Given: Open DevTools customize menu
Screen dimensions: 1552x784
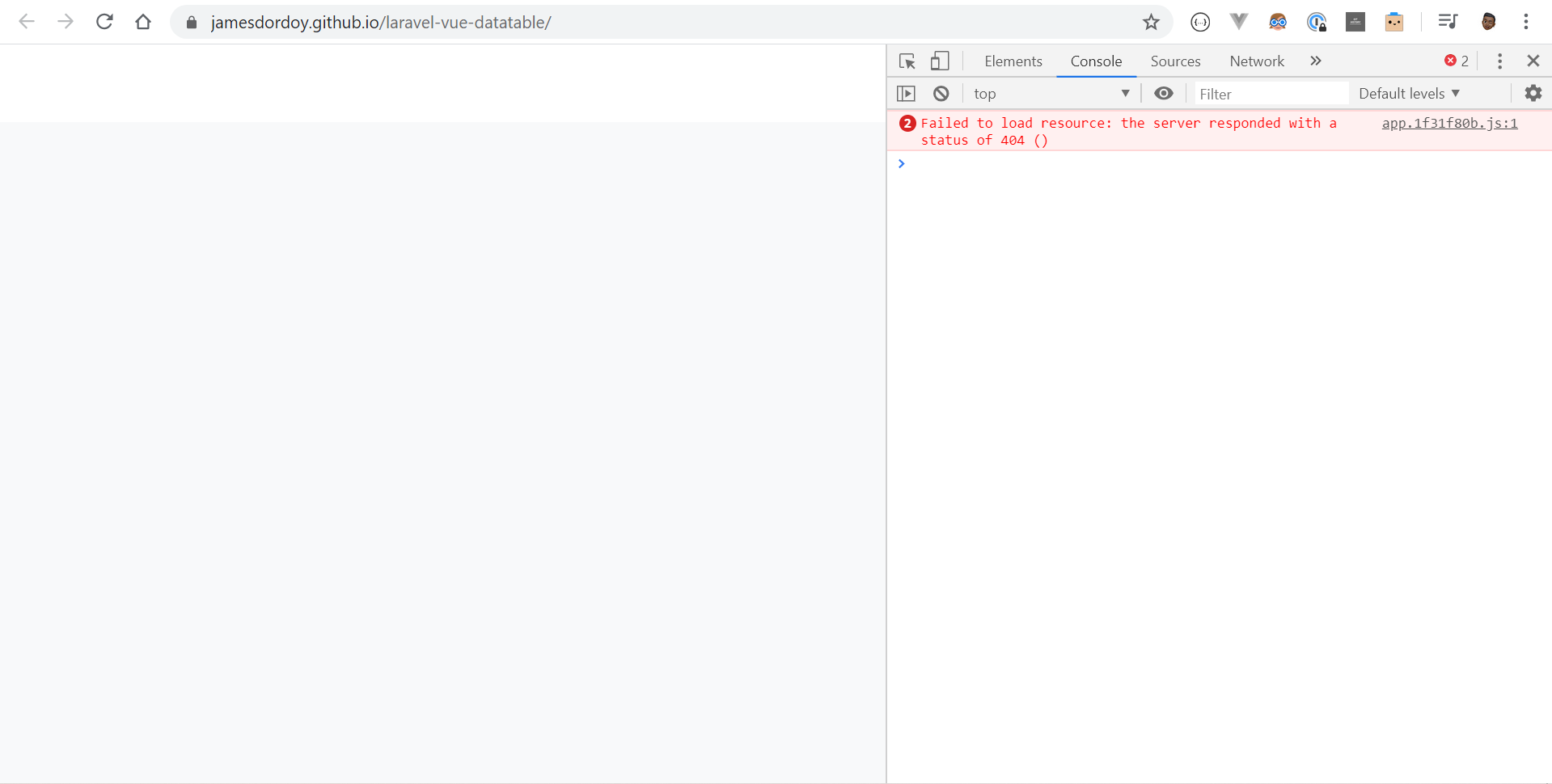Looking at the screenshot, I should click(x=1499, y=61).
